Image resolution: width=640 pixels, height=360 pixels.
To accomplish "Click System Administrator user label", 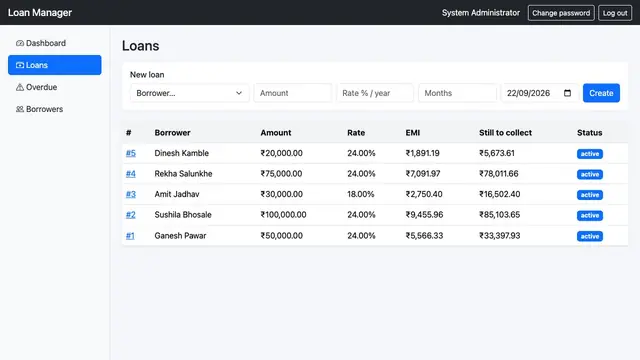I will tap(481, 13).
